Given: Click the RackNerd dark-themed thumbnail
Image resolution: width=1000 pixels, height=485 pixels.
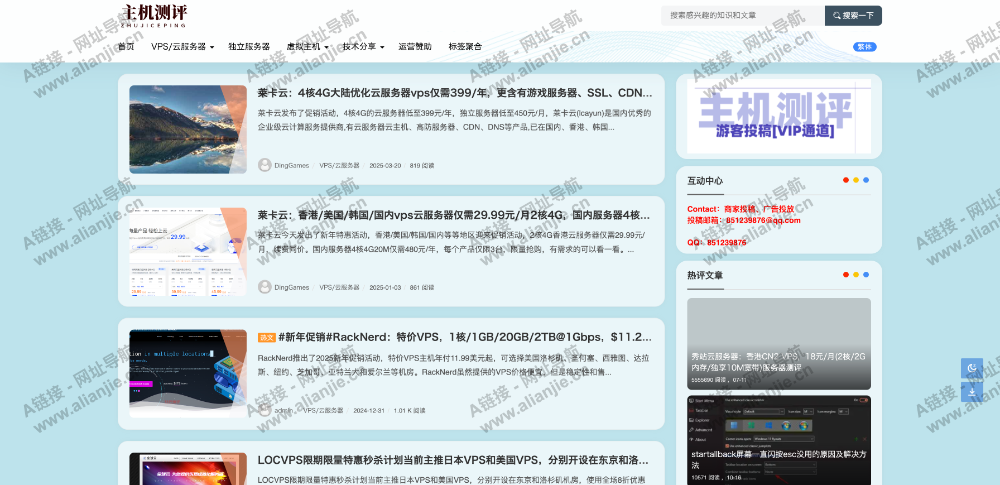Looking at the screenshot, I should coord(188,374).
